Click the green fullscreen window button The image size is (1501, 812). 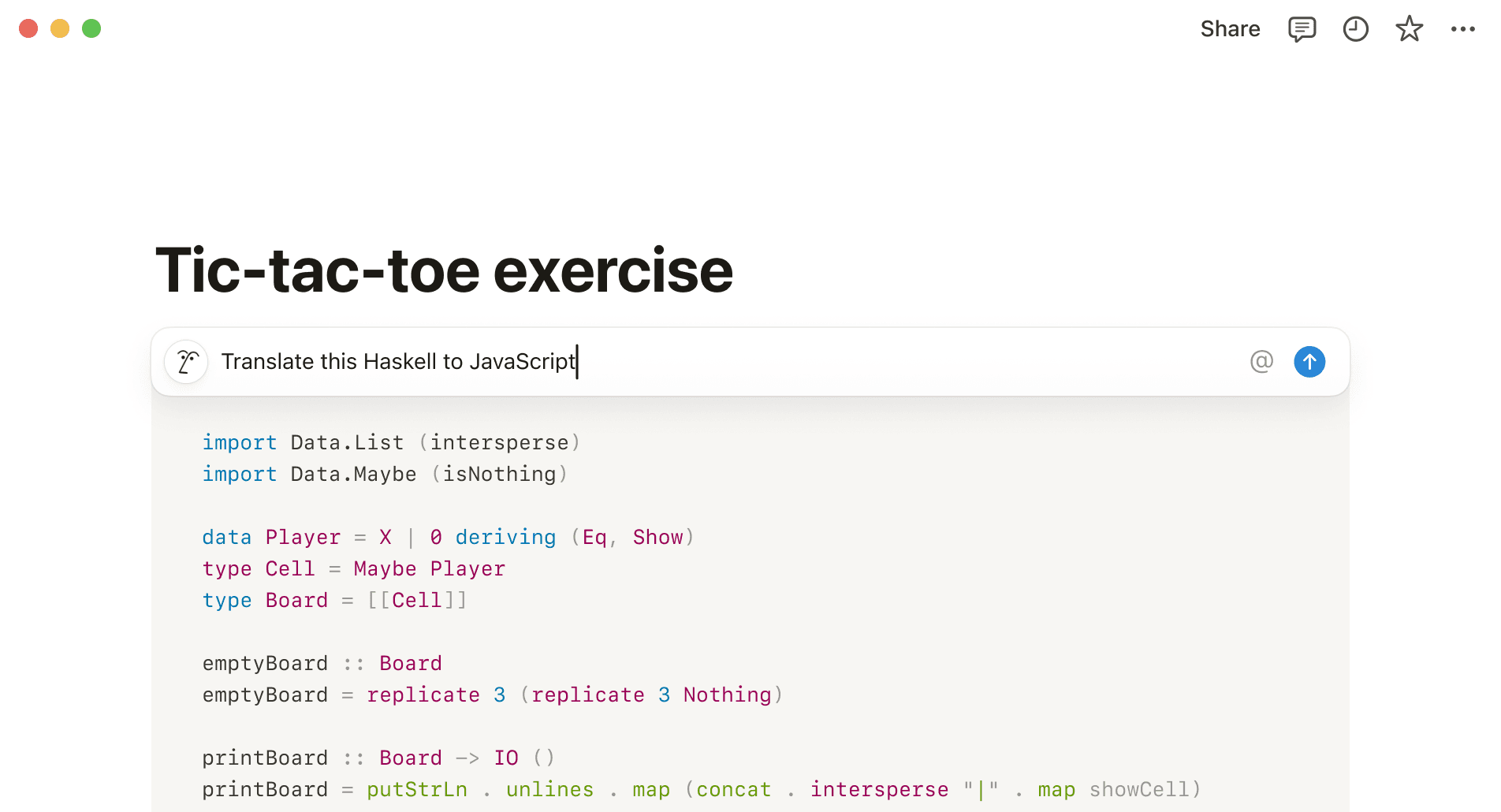[x=91, y=28]
